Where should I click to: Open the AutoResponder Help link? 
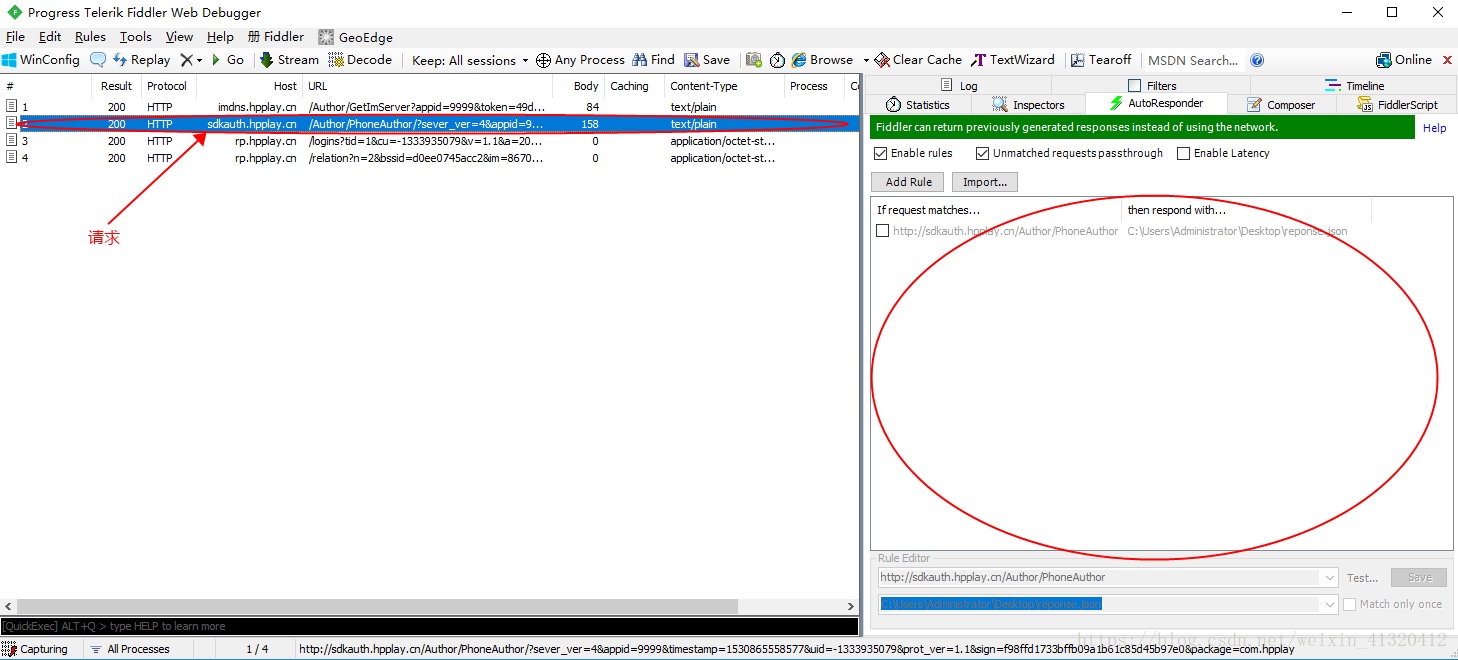pyautogui.click(x=1435, y=128)
